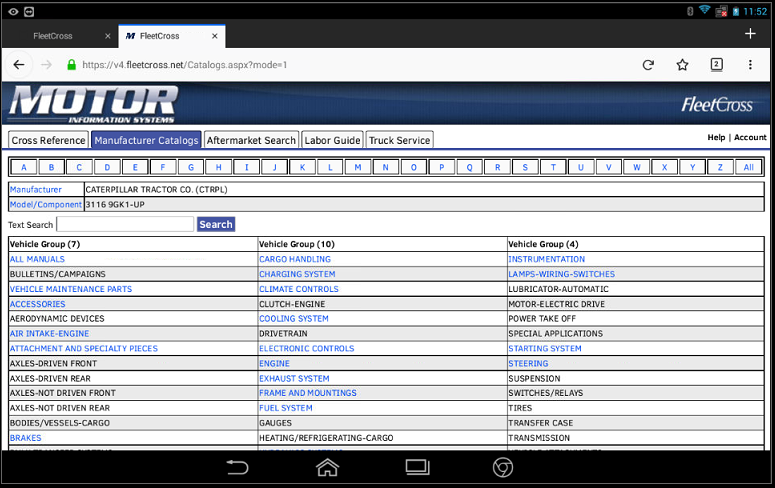Viewport: 775px width, 488px height.
Task: Go back using the browser back arrow
Action: [x=19, y=65]
